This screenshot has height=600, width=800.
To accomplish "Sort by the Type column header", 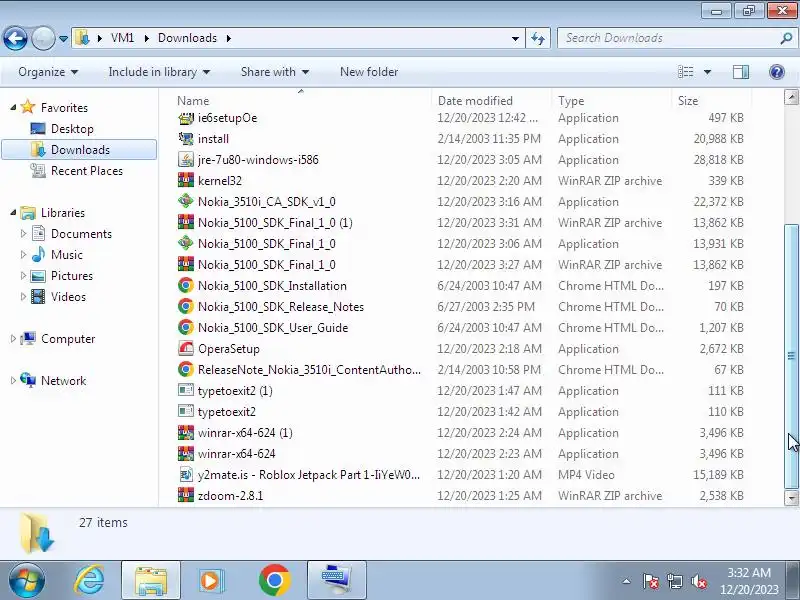I will (x=611, y=101).
